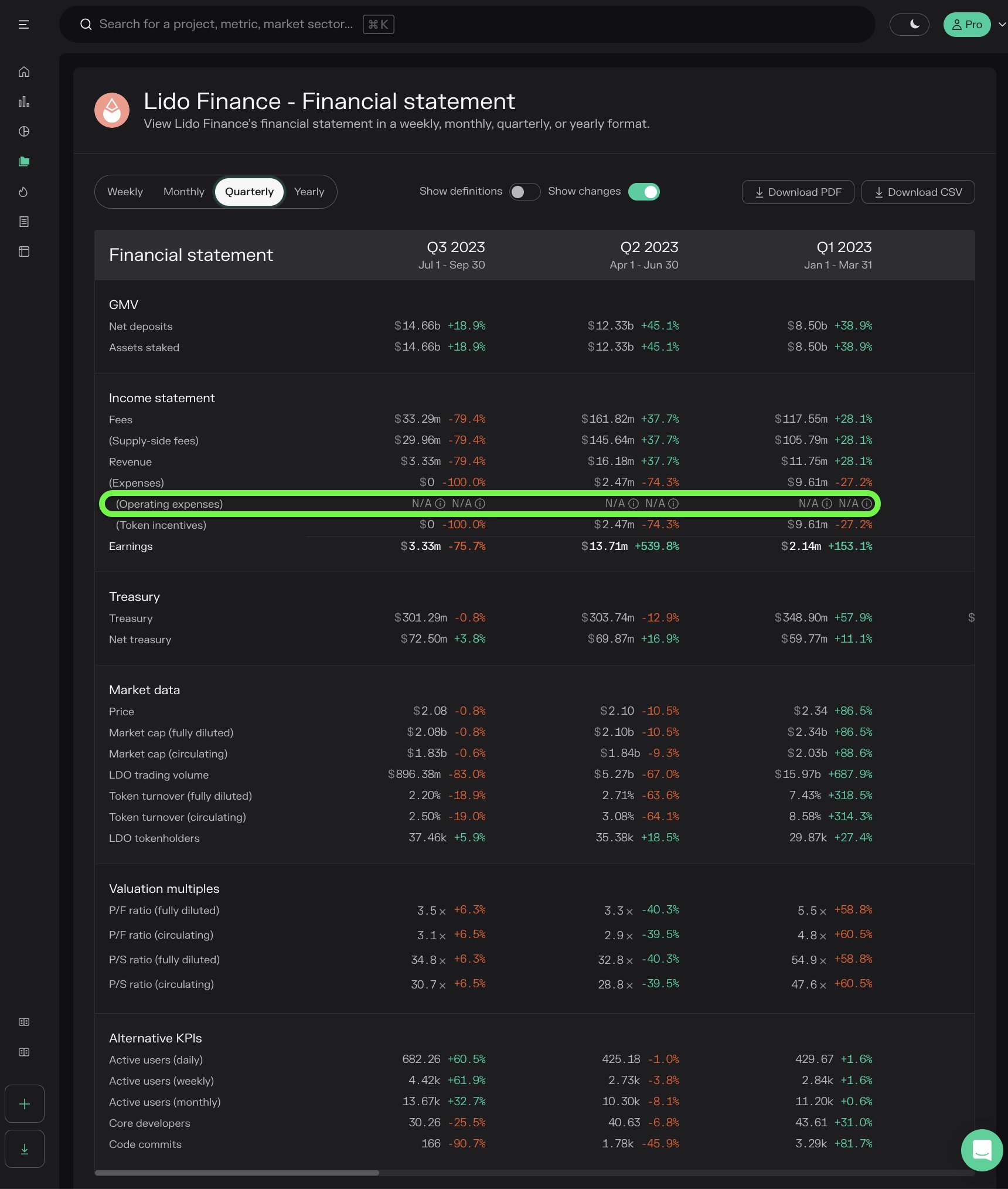
Task: Open the flame trending section
Action: coord(24,192)
